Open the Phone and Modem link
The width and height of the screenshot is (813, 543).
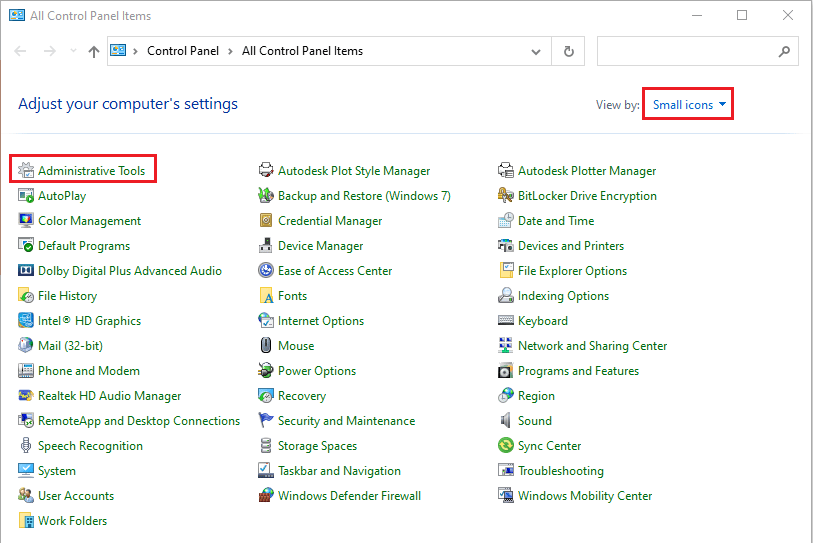(x=89, y=371)
